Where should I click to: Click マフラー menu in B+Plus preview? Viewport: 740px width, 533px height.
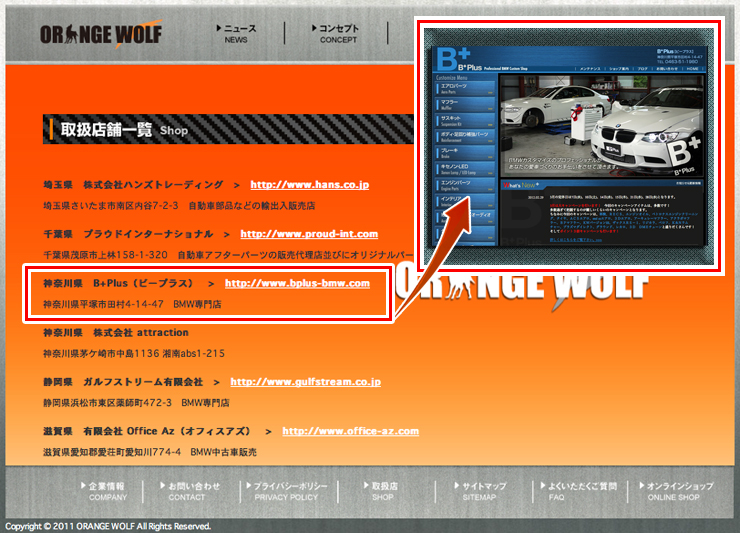tap(465, 104)
